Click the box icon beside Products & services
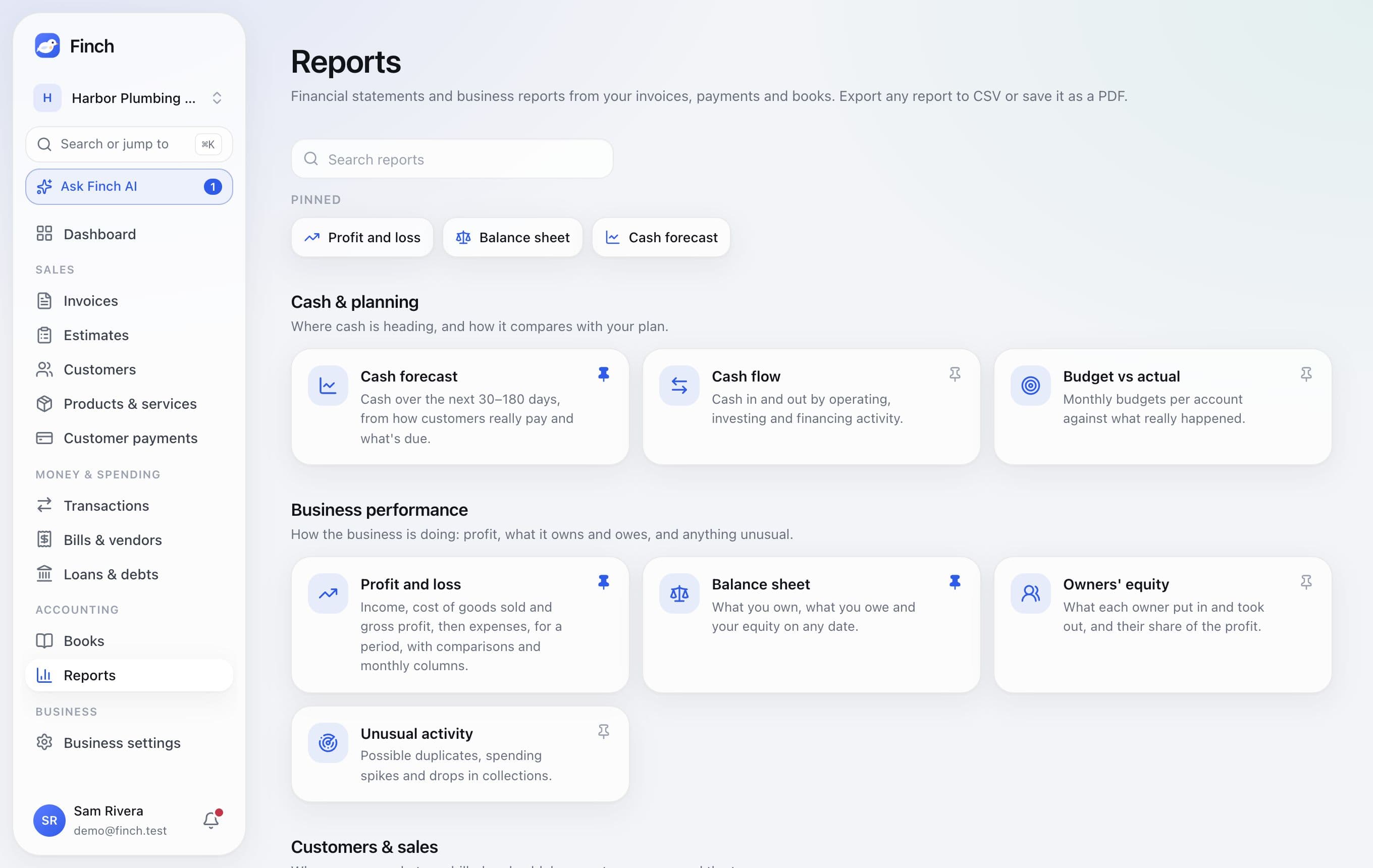 (44, 404)
